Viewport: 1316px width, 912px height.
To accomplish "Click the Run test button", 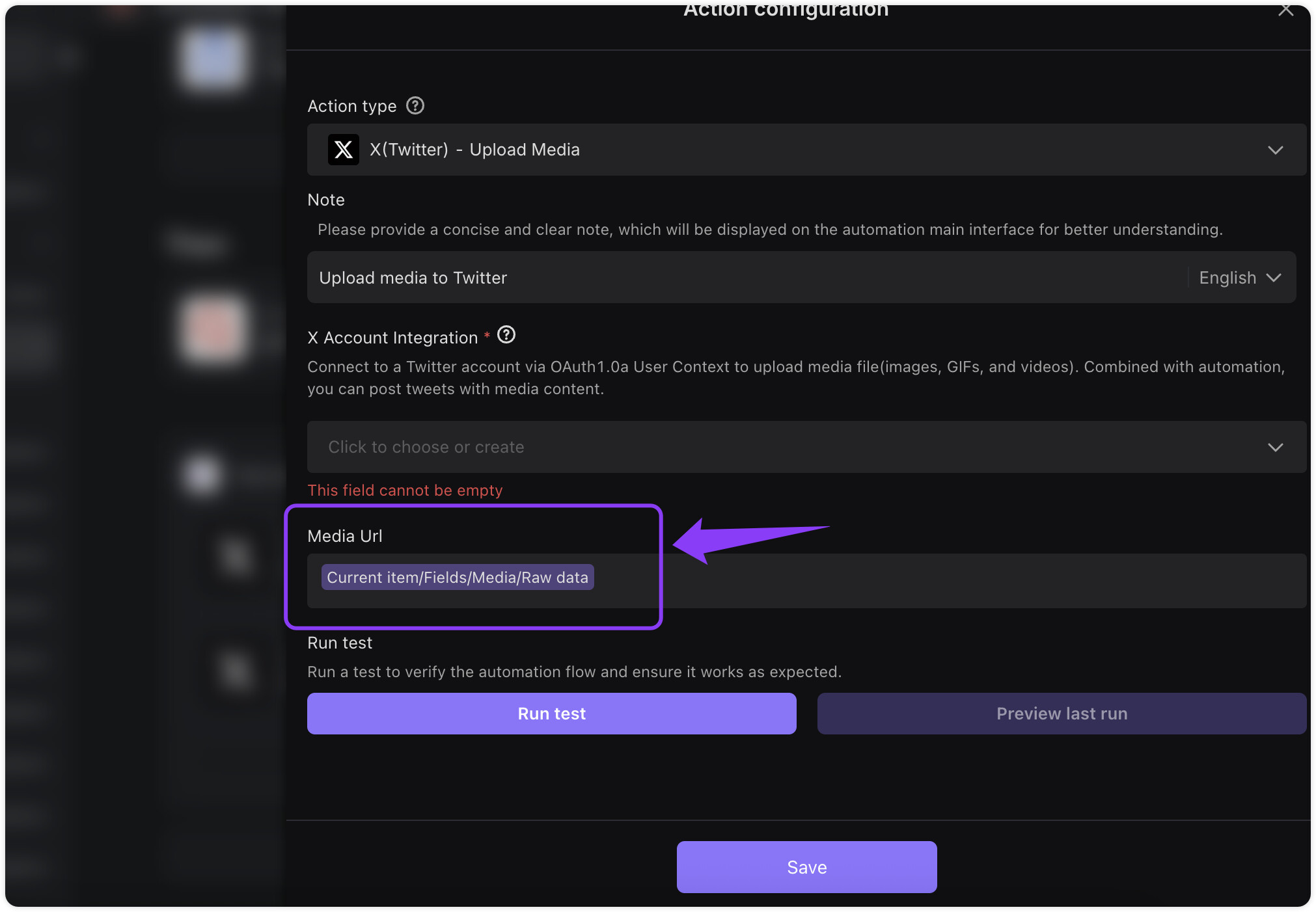I will (551, 714).
